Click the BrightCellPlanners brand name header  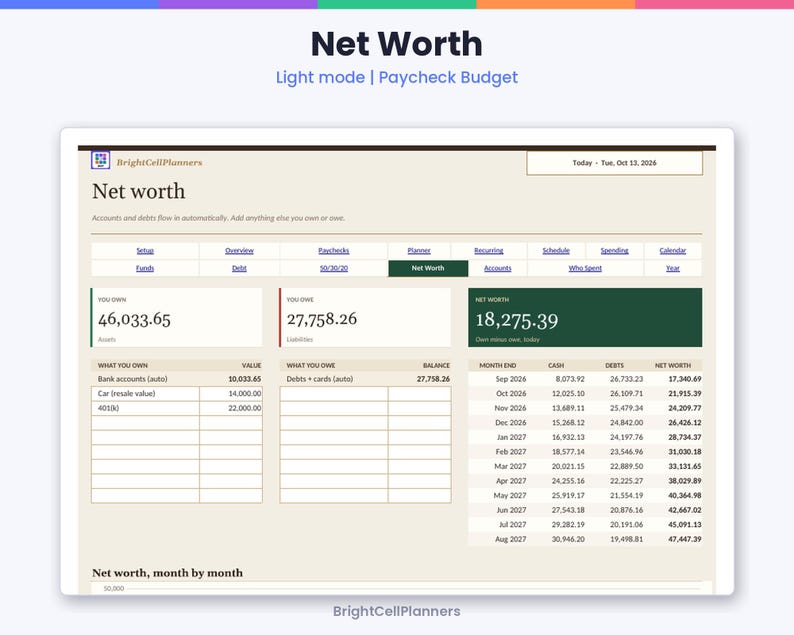(x=159, y=163)
